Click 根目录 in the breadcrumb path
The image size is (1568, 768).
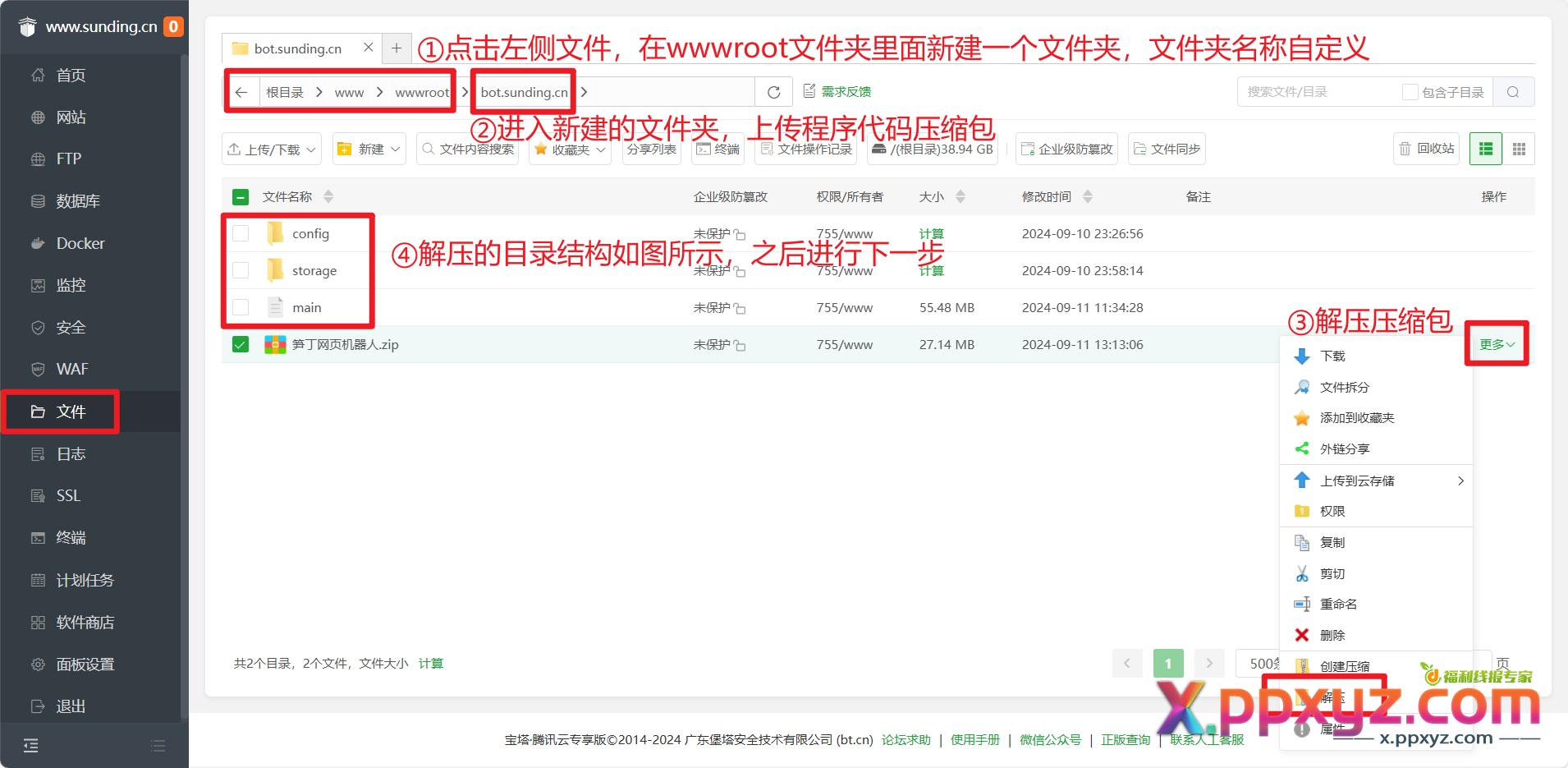coord(285,92)
